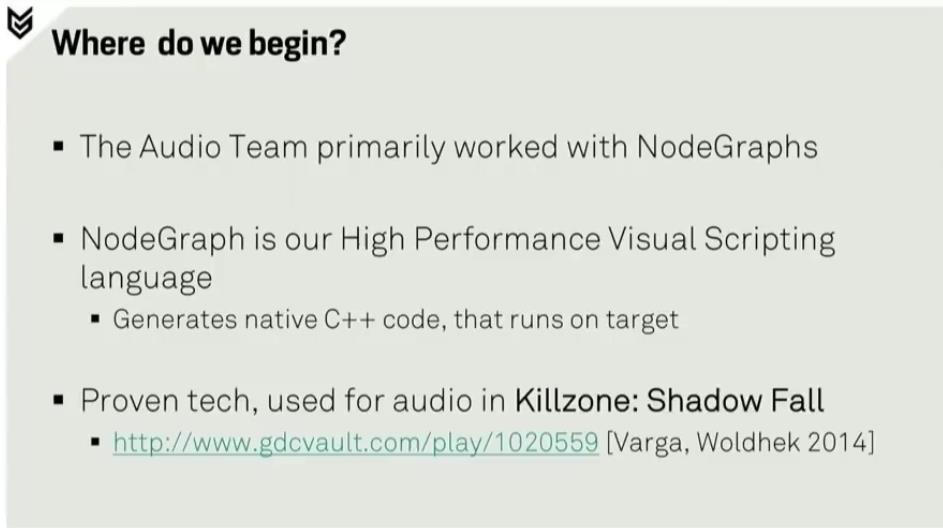Click the phrase "that runs on target"

pyautogui.click(x=566, y=319)
